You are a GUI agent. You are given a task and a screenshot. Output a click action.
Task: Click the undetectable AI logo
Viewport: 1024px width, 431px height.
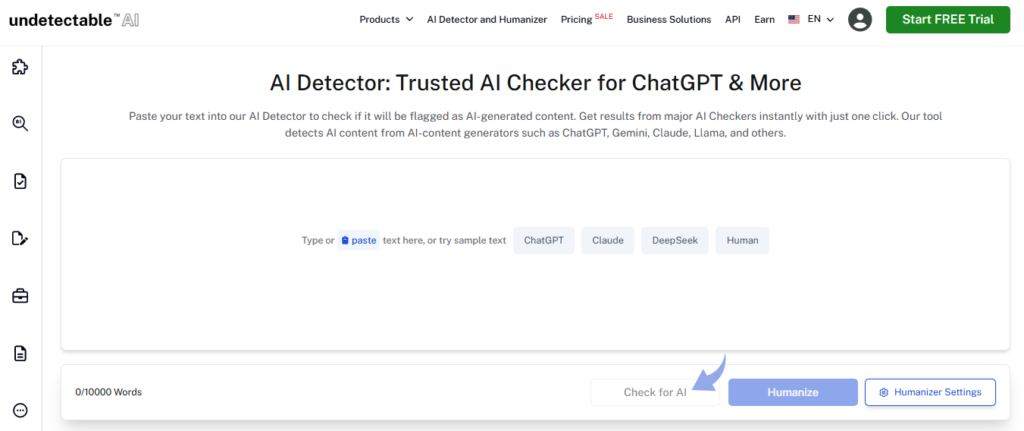(x=74, y=19)
